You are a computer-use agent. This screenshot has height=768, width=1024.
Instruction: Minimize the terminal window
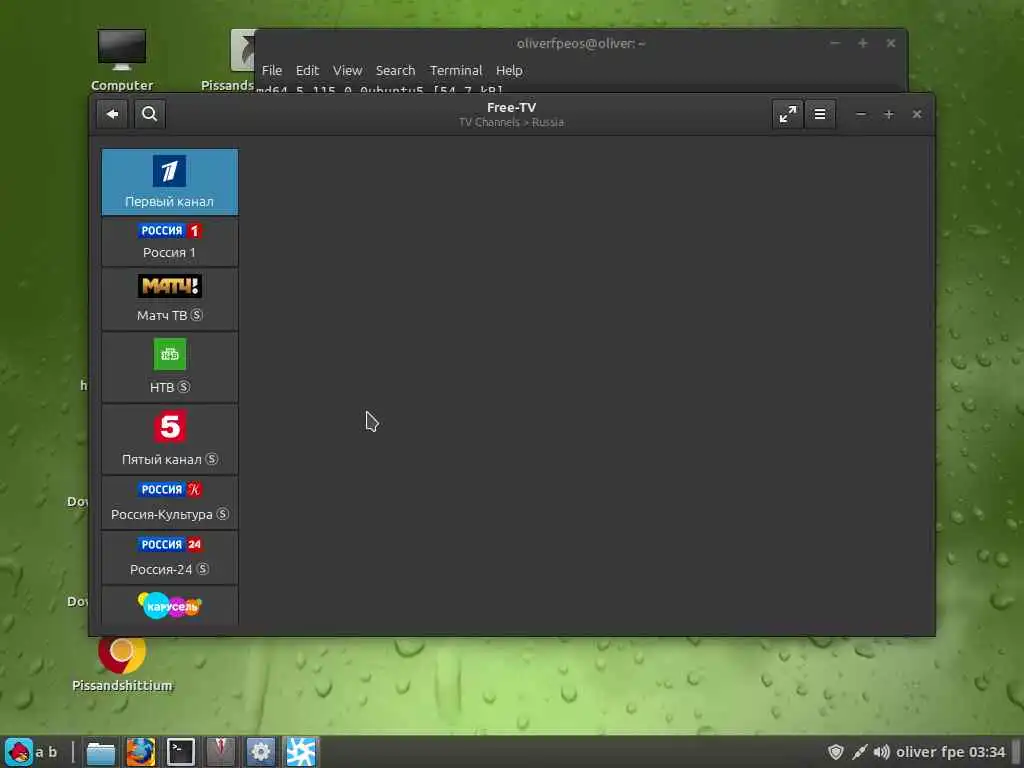click(835, 43)
